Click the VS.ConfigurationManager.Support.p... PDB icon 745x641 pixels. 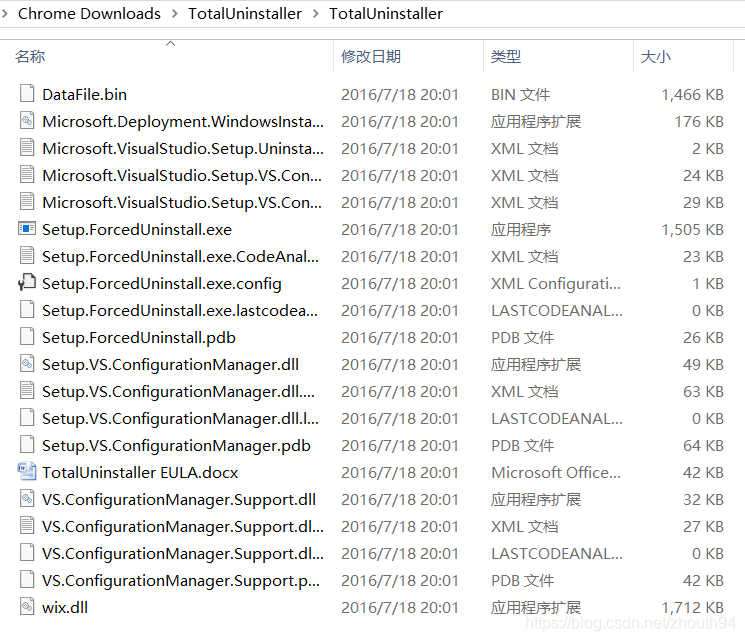pyautogui.click(x=27, y=580)
